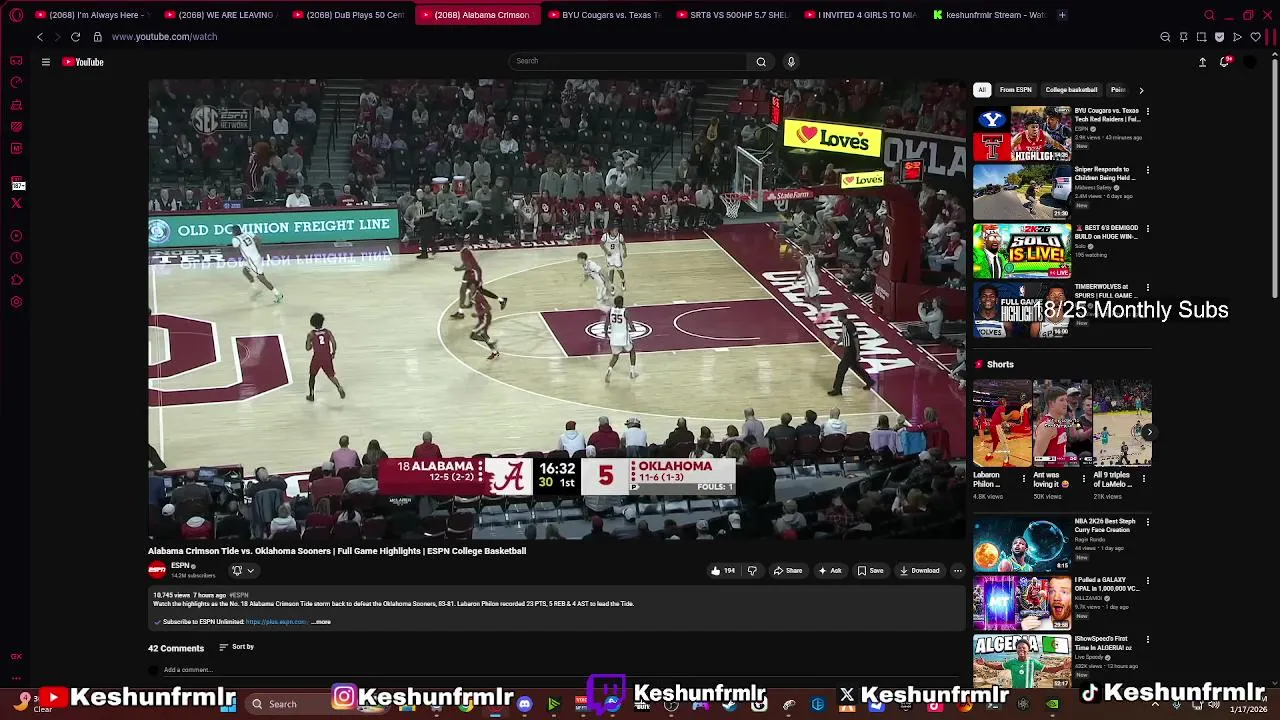Image resolution: width=1280 pixels, height=720 pixels.
Task: Open BYU Cougars vs Texas Tech thumbnail
Action: [1021, 133]
